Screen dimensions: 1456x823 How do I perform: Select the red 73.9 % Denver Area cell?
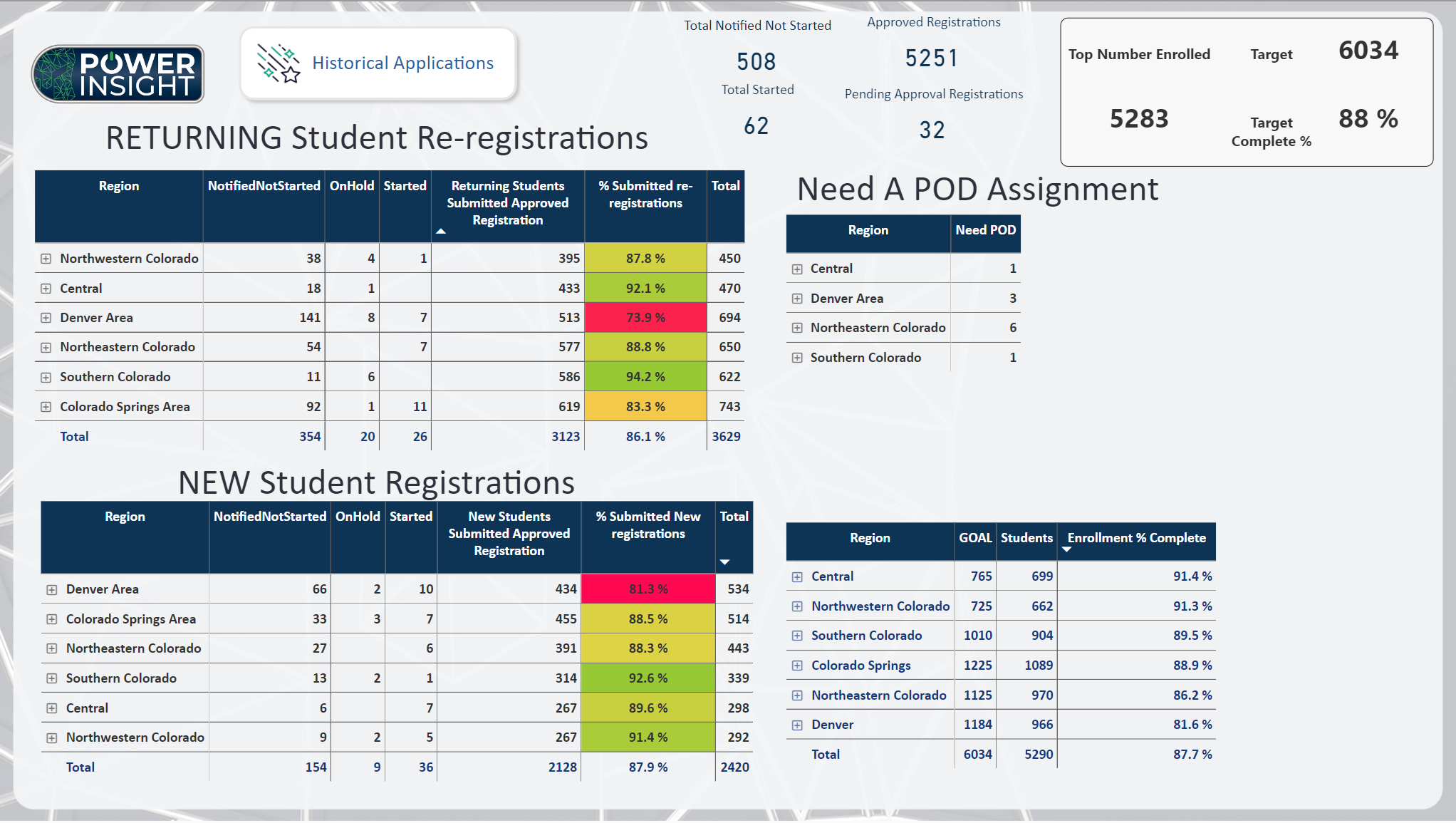click(645, 318)
